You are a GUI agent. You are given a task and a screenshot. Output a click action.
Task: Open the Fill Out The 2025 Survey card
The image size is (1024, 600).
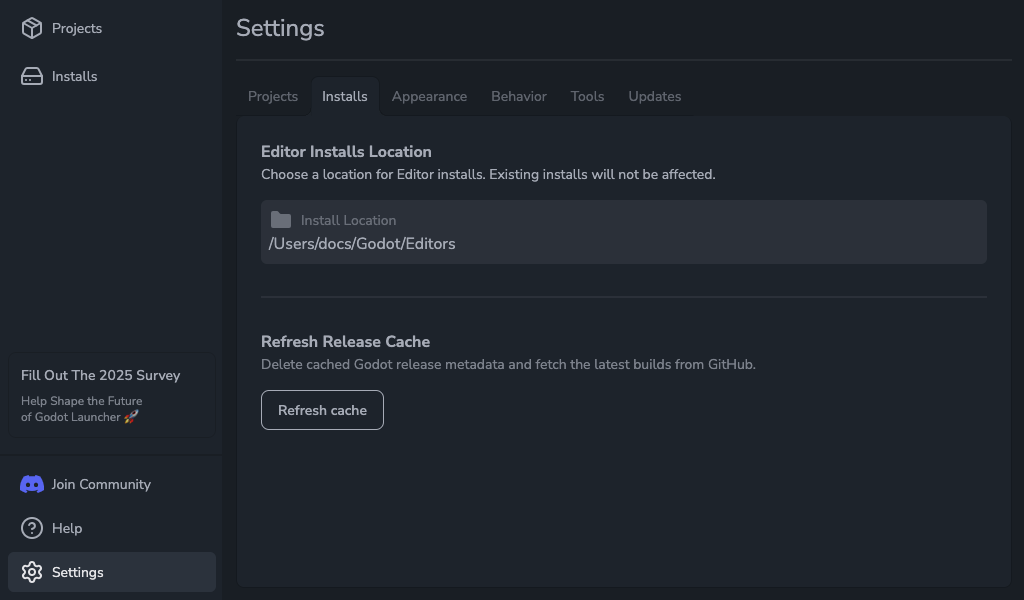(x=111, y=394)
